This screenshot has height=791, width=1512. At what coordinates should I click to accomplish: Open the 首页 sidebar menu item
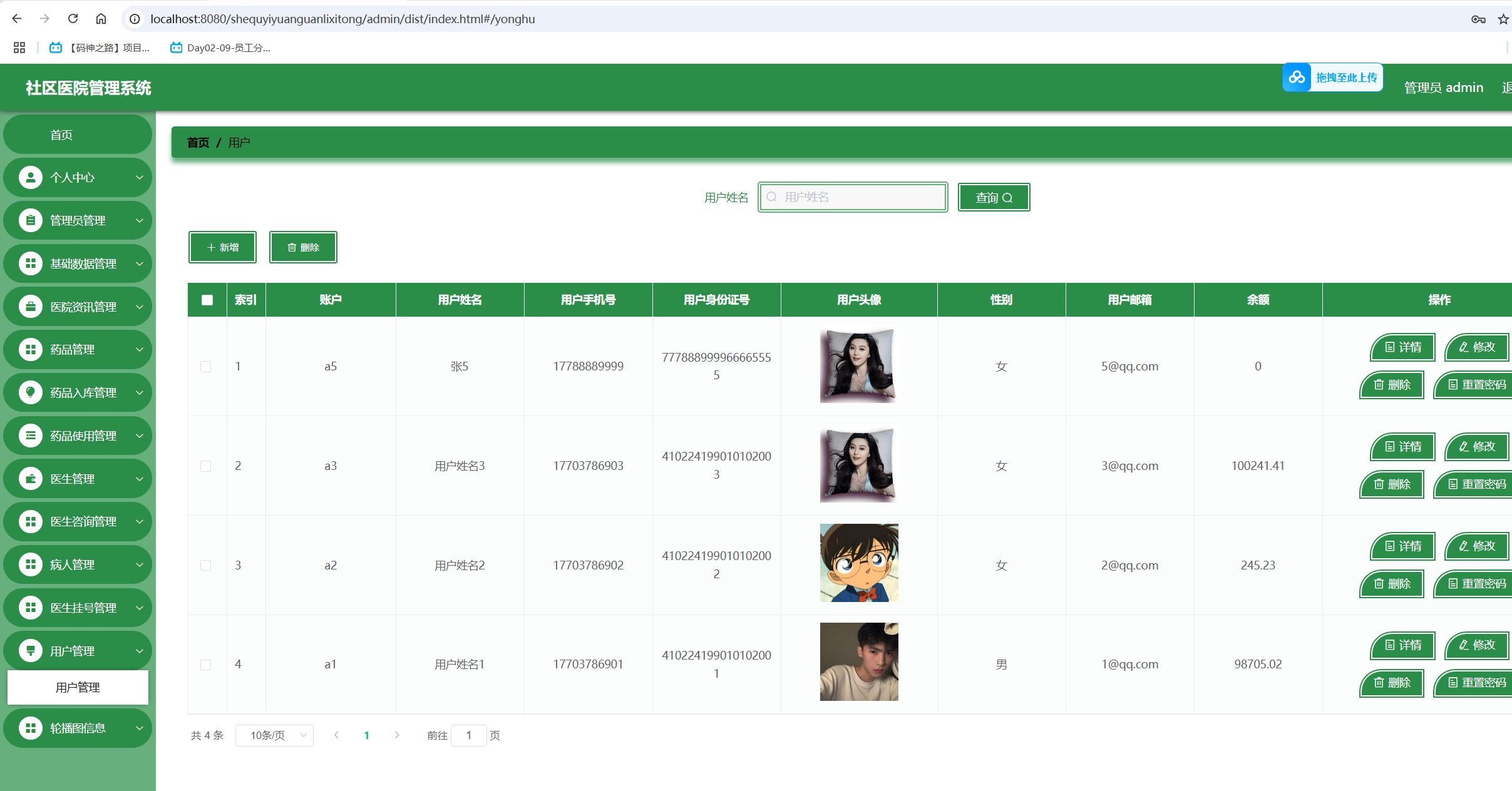(78, 135)
